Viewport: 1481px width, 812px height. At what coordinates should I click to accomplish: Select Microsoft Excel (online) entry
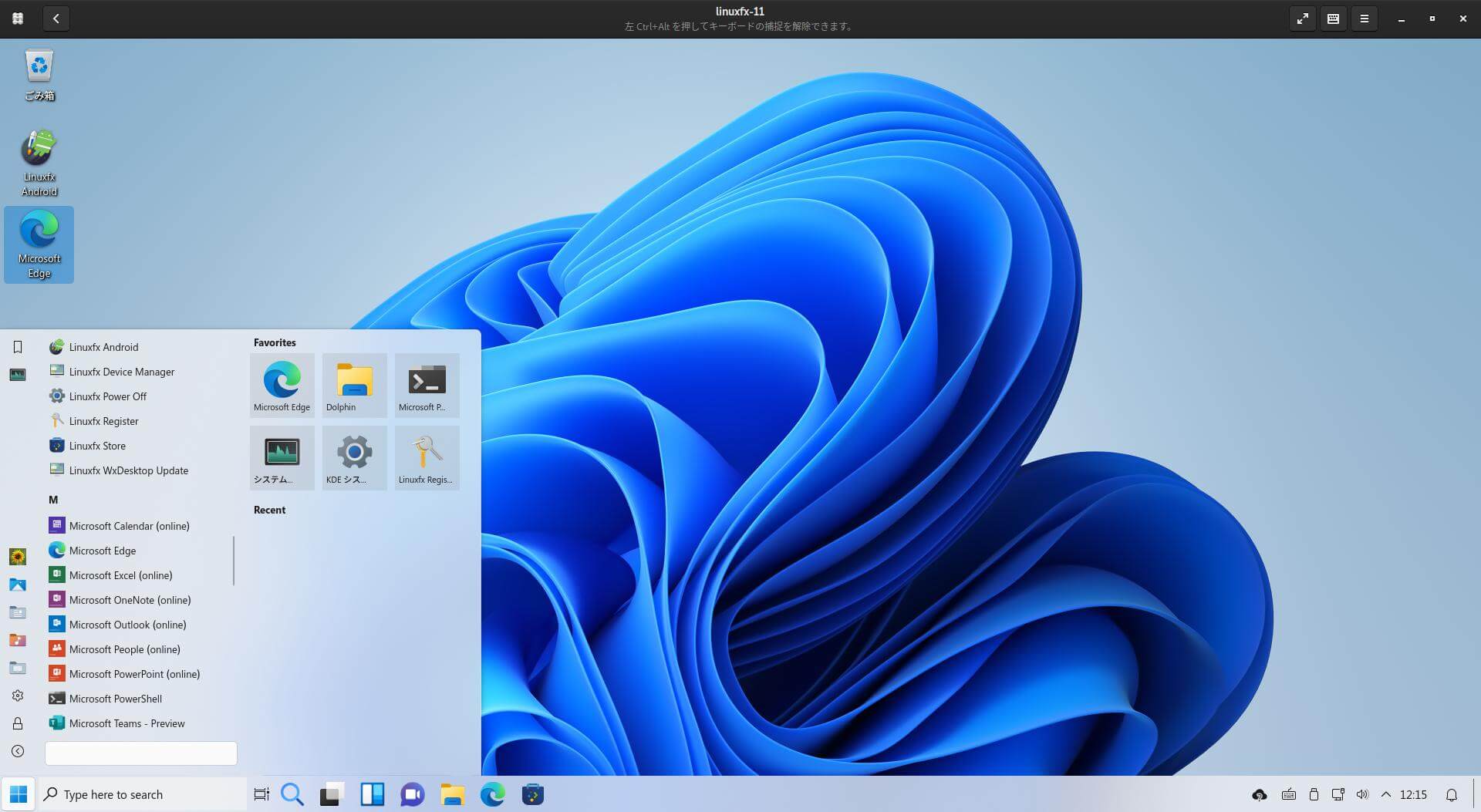(120, 575)
